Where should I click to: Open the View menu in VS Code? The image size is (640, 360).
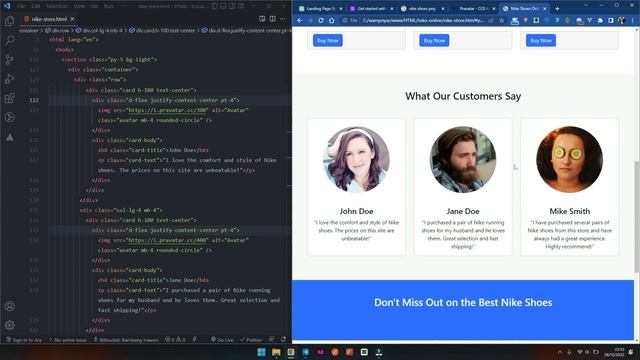pos(79,6)
